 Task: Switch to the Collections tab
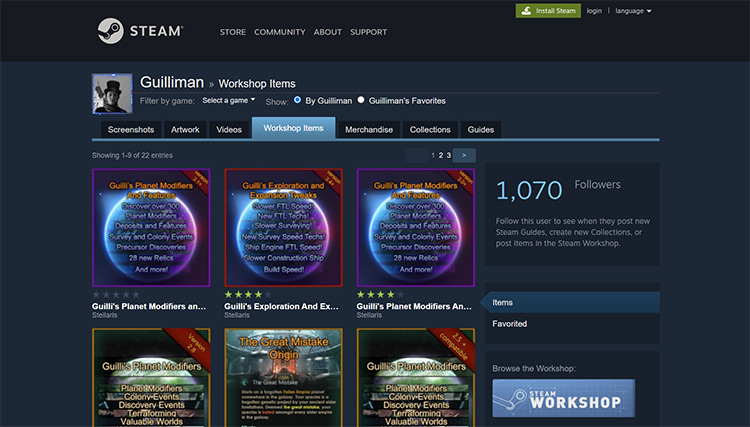tap(430, 130)
